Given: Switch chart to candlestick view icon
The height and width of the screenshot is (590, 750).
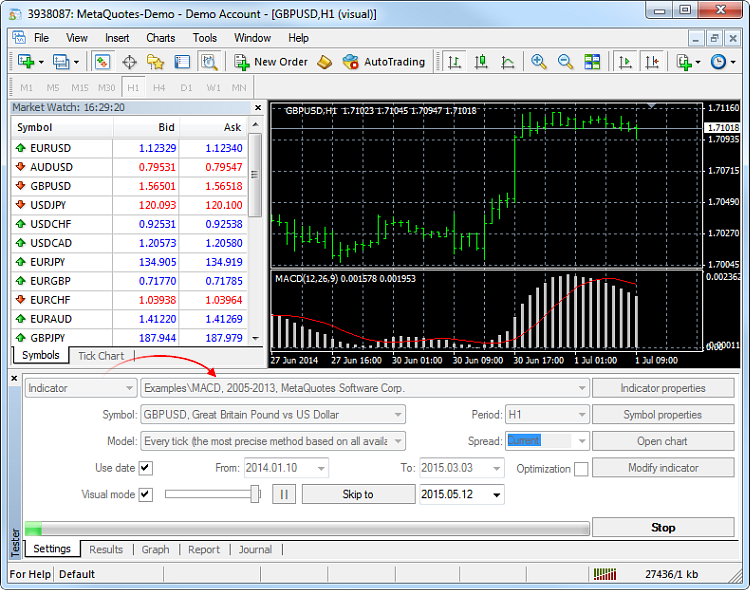Looking at the screenshot, I should coord(481,62).
